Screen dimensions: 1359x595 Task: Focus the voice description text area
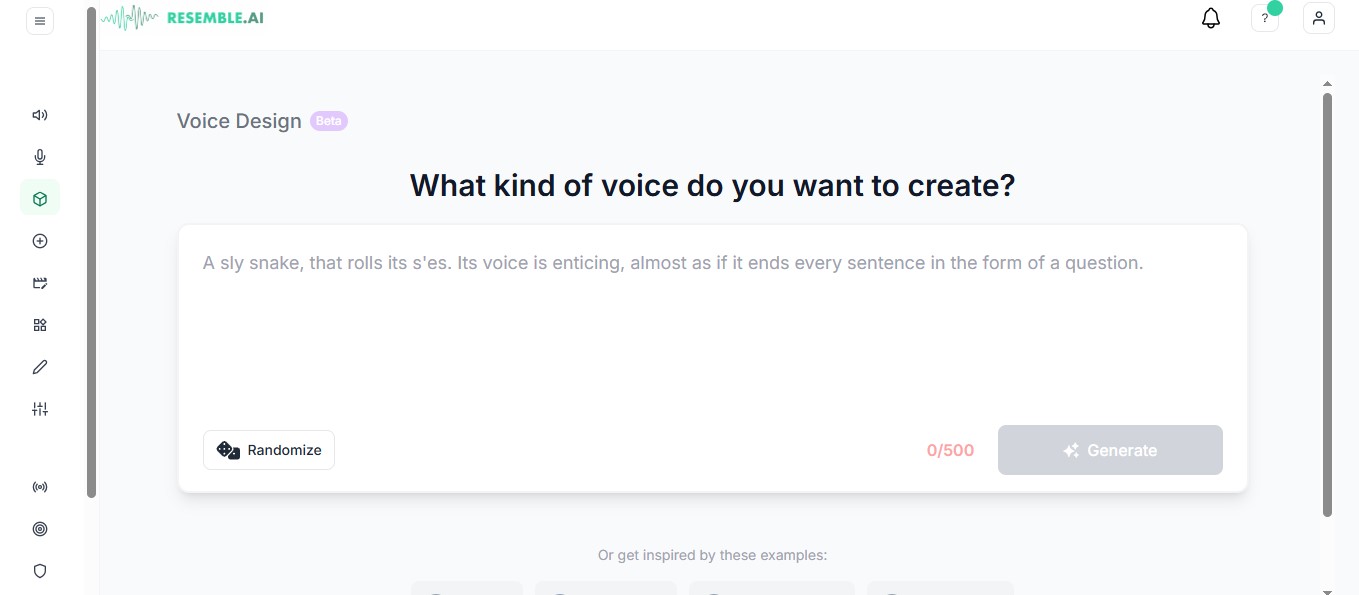coord(712,327)
